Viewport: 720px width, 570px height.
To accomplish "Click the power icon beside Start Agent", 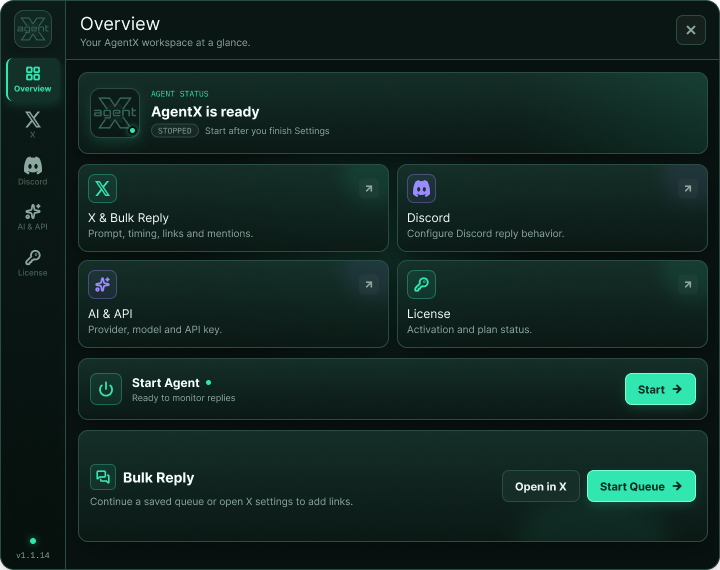I will [106, 389].
